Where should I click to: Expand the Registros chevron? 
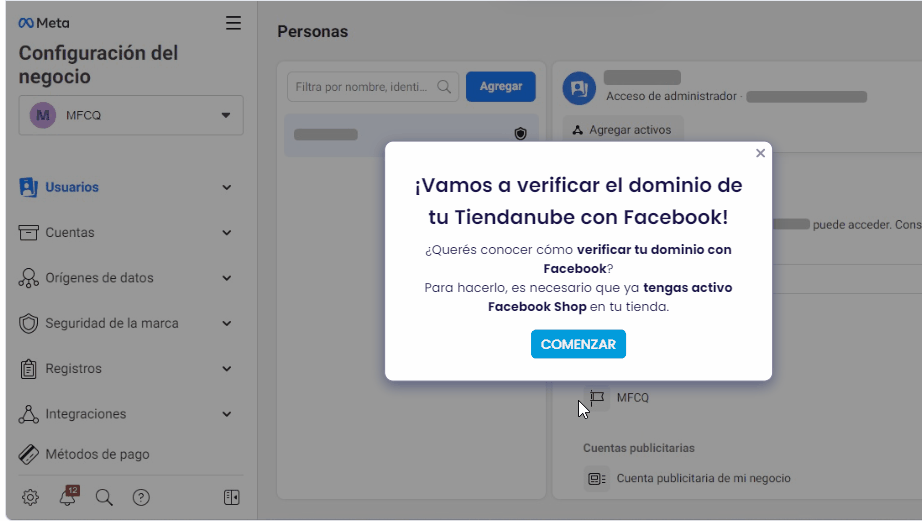pyautogui.click(x=226, y=369)
